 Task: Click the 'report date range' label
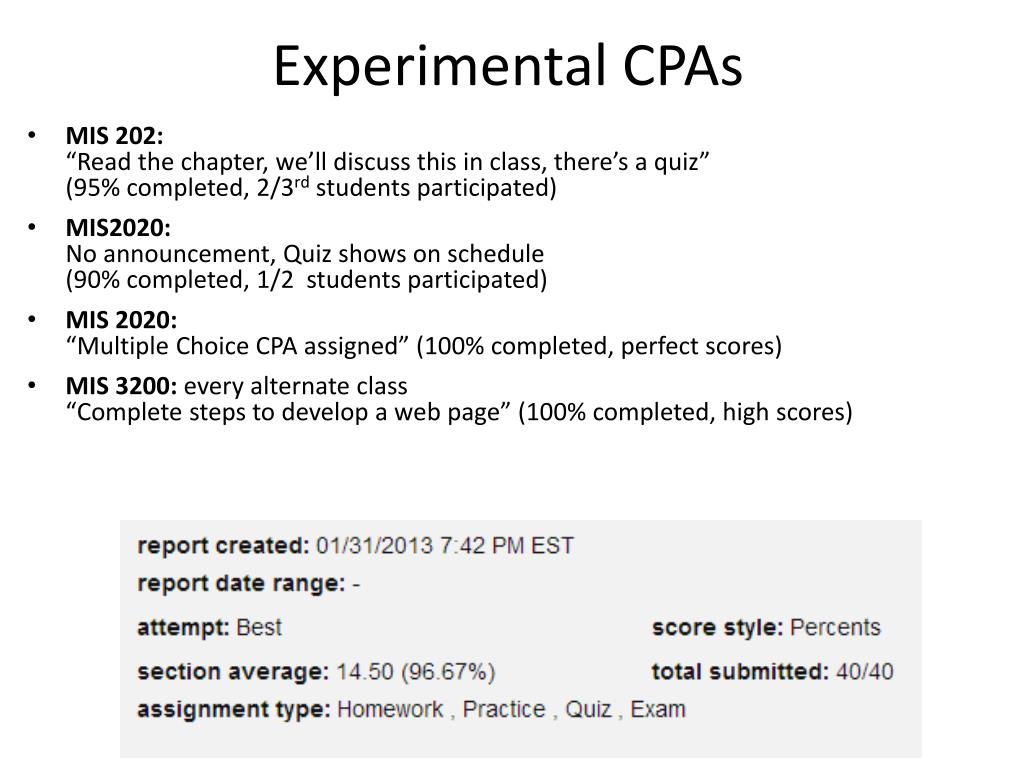click(x=241, y=583)
